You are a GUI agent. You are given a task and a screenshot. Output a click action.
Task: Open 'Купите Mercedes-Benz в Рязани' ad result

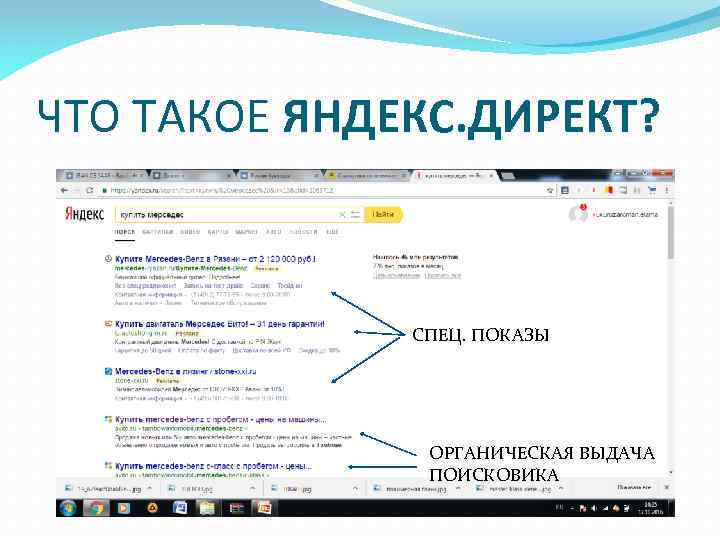[x=215, y=259]
